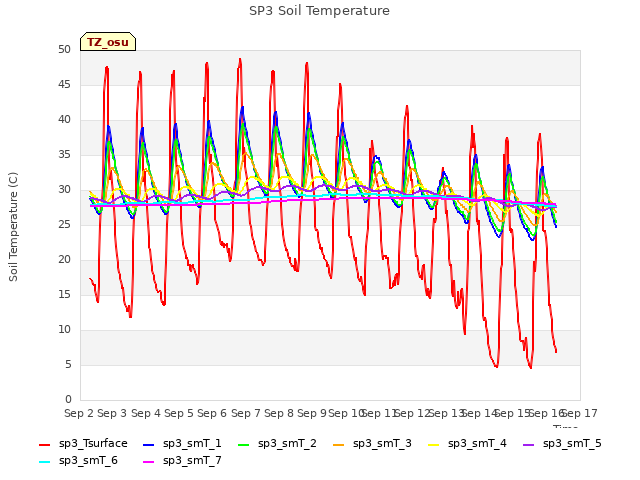Click the 0 y-axis tick label
The height and width of the screenshot is (480, 640).
point(68,400)
